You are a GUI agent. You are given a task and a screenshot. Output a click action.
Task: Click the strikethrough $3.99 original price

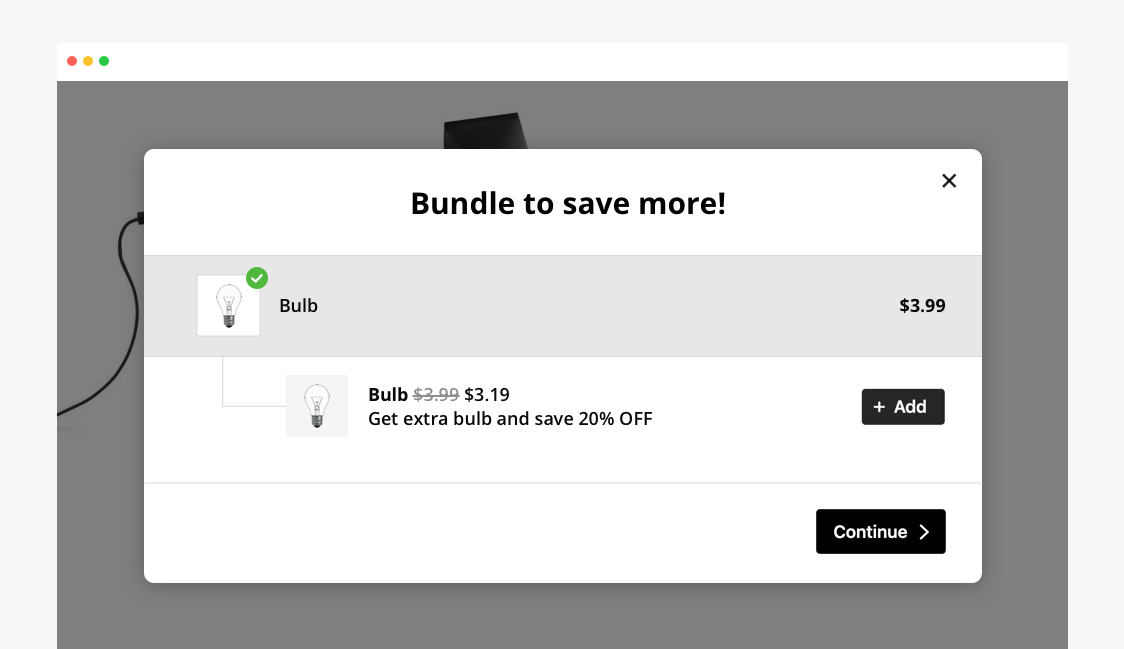click(x=436, y=394)
